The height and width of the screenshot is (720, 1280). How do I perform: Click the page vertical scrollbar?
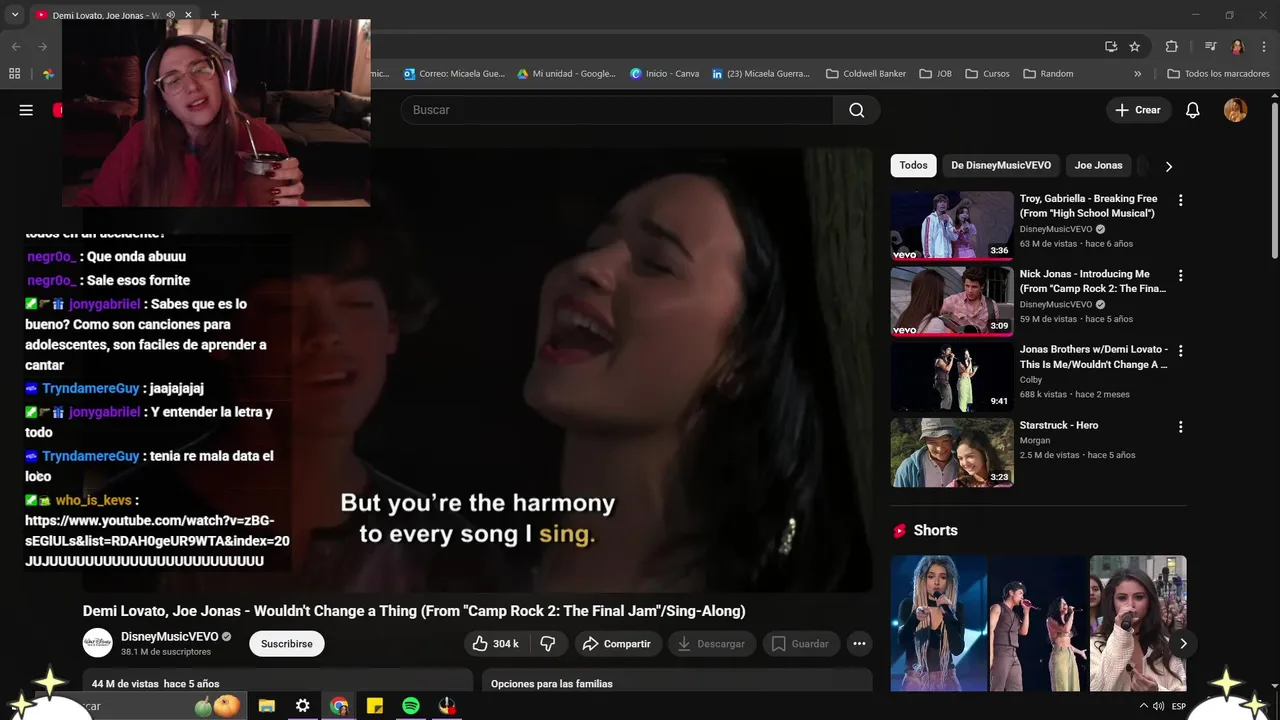point(1274,180)
